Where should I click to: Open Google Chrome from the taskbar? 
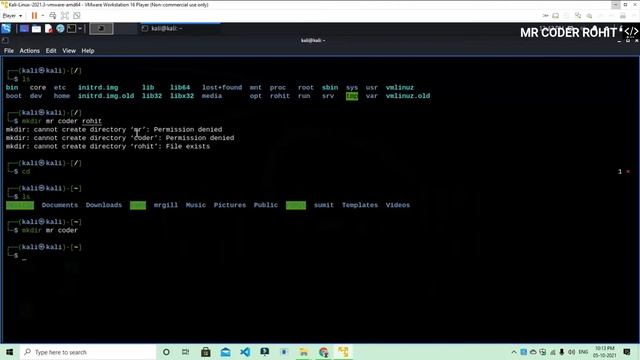click(324, 352)
